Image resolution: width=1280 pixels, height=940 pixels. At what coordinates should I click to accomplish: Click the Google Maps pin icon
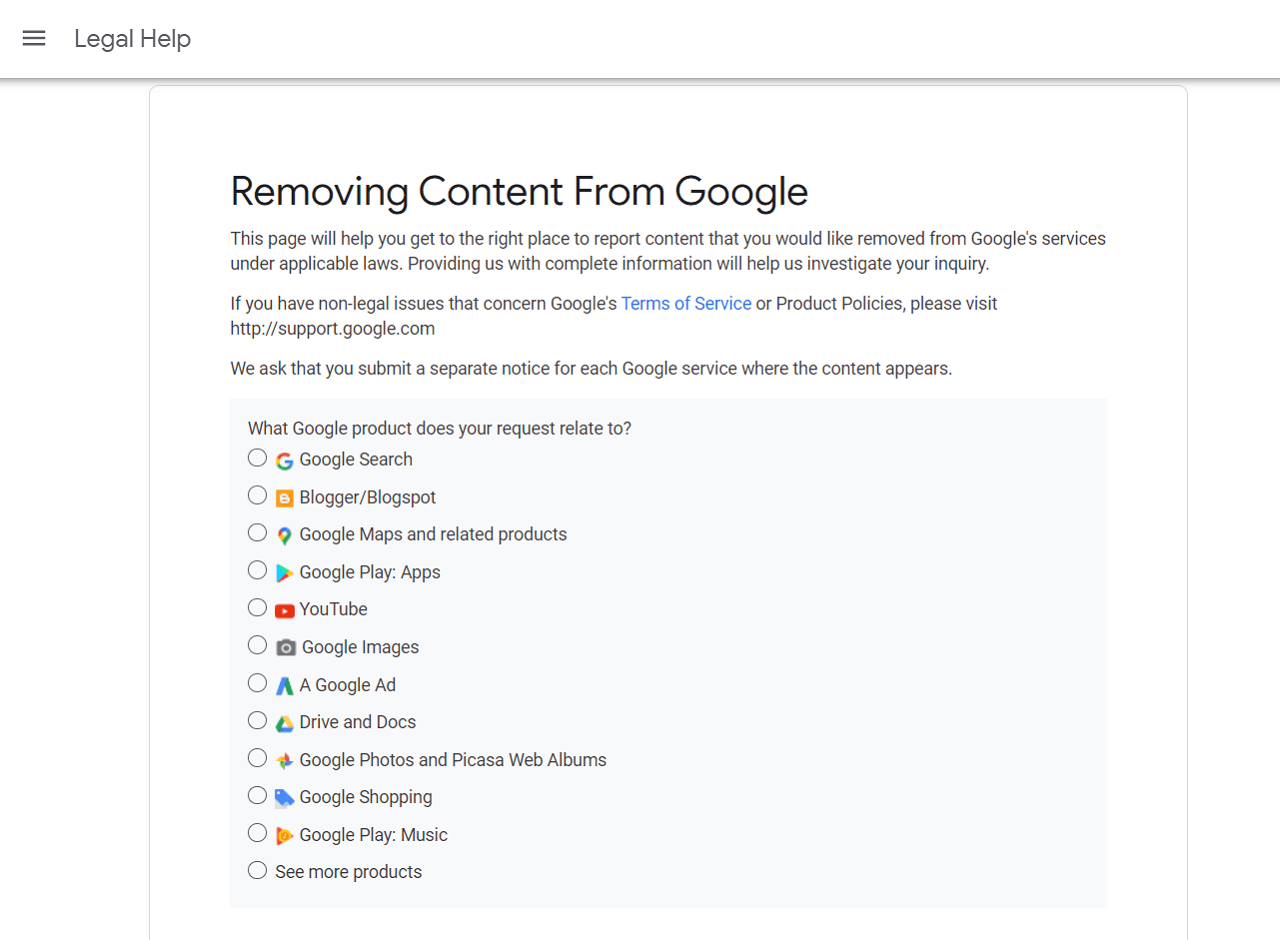coord(285,536)
